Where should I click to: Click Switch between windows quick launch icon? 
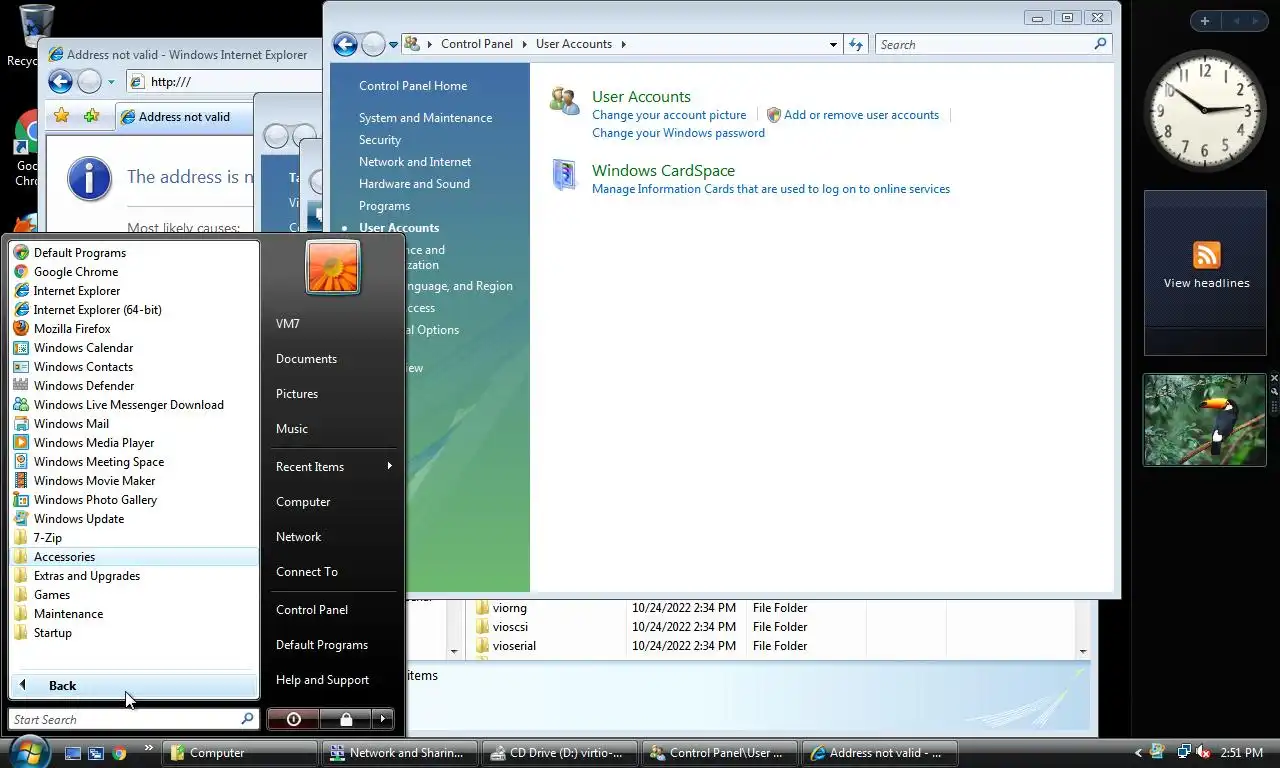click(x=96, y=753)
